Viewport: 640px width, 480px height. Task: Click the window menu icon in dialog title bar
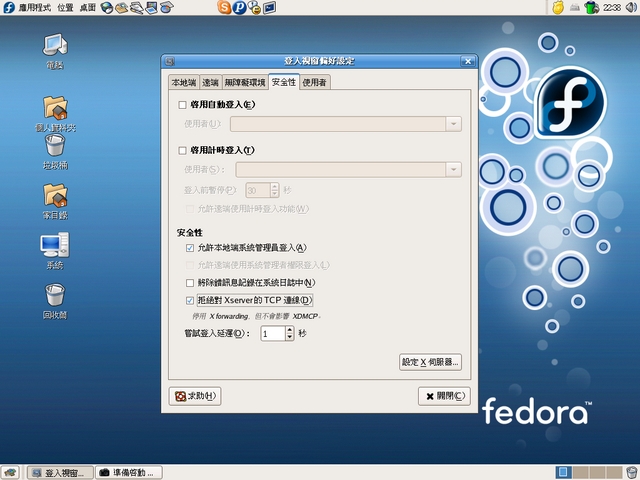170,61
